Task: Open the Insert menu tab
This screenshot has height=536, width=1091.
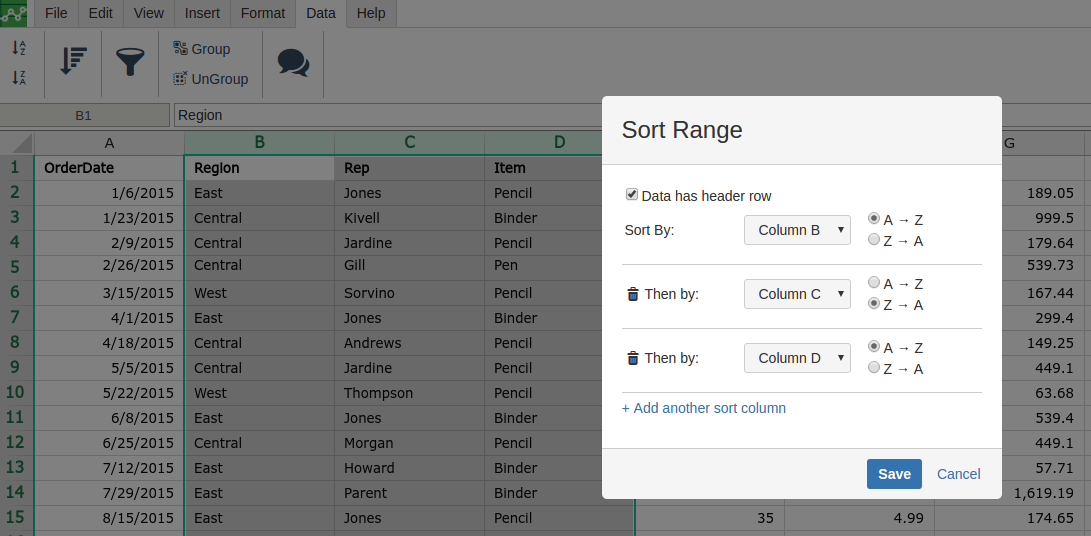Action: [203, 13]
